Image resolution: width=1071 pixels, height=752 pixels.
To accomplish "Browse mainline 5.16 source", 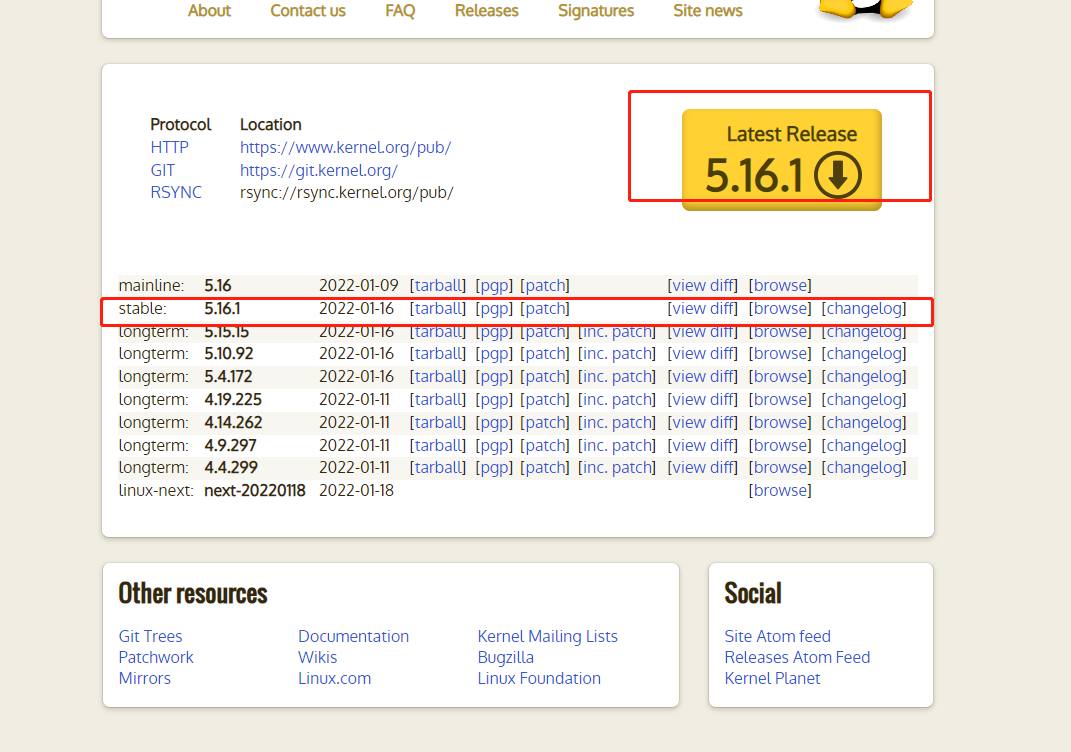I will pyautogui.click(x=780, y=286).
